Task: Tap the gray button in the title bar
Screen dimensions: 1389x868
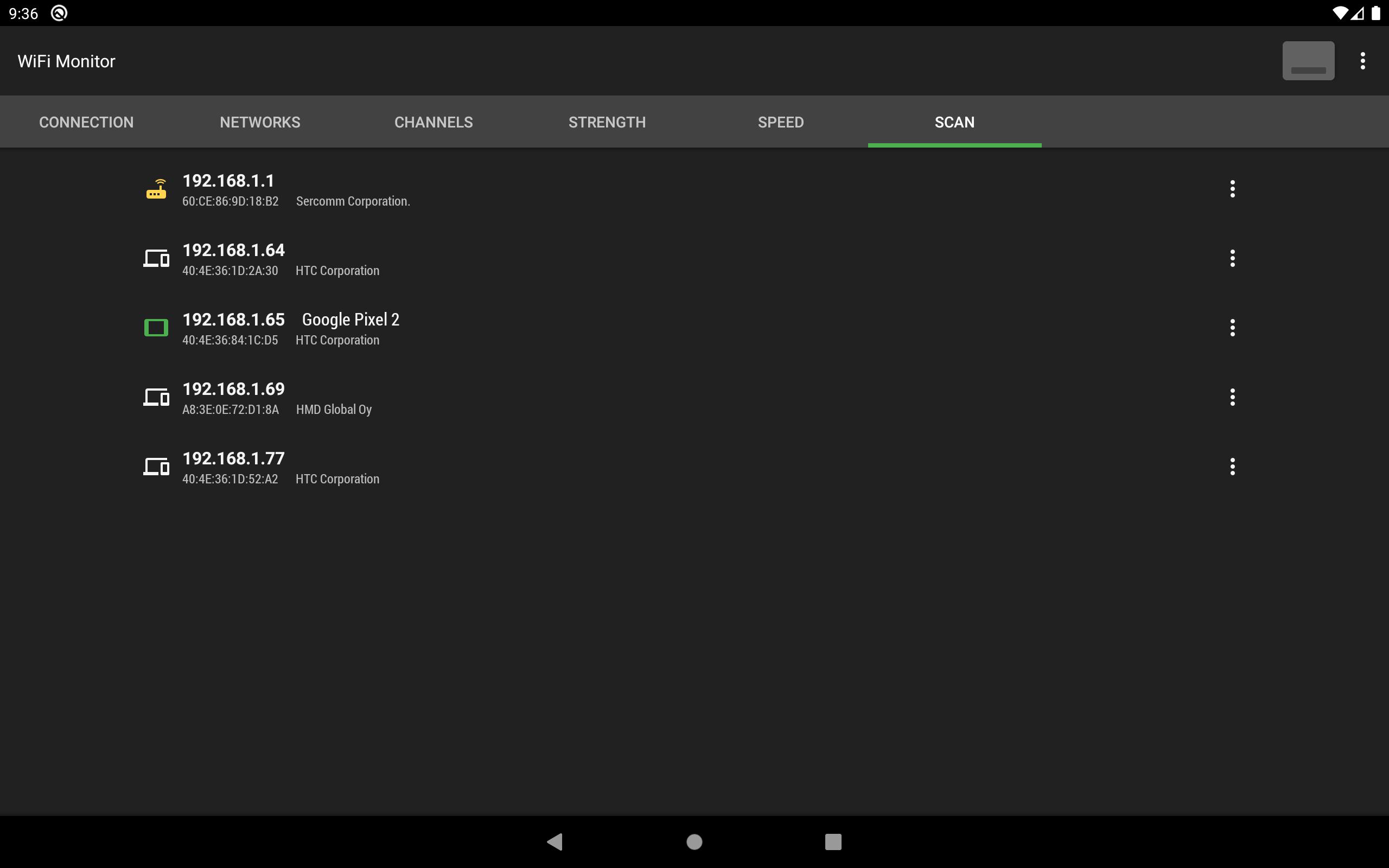Action: coord(1308,61)
